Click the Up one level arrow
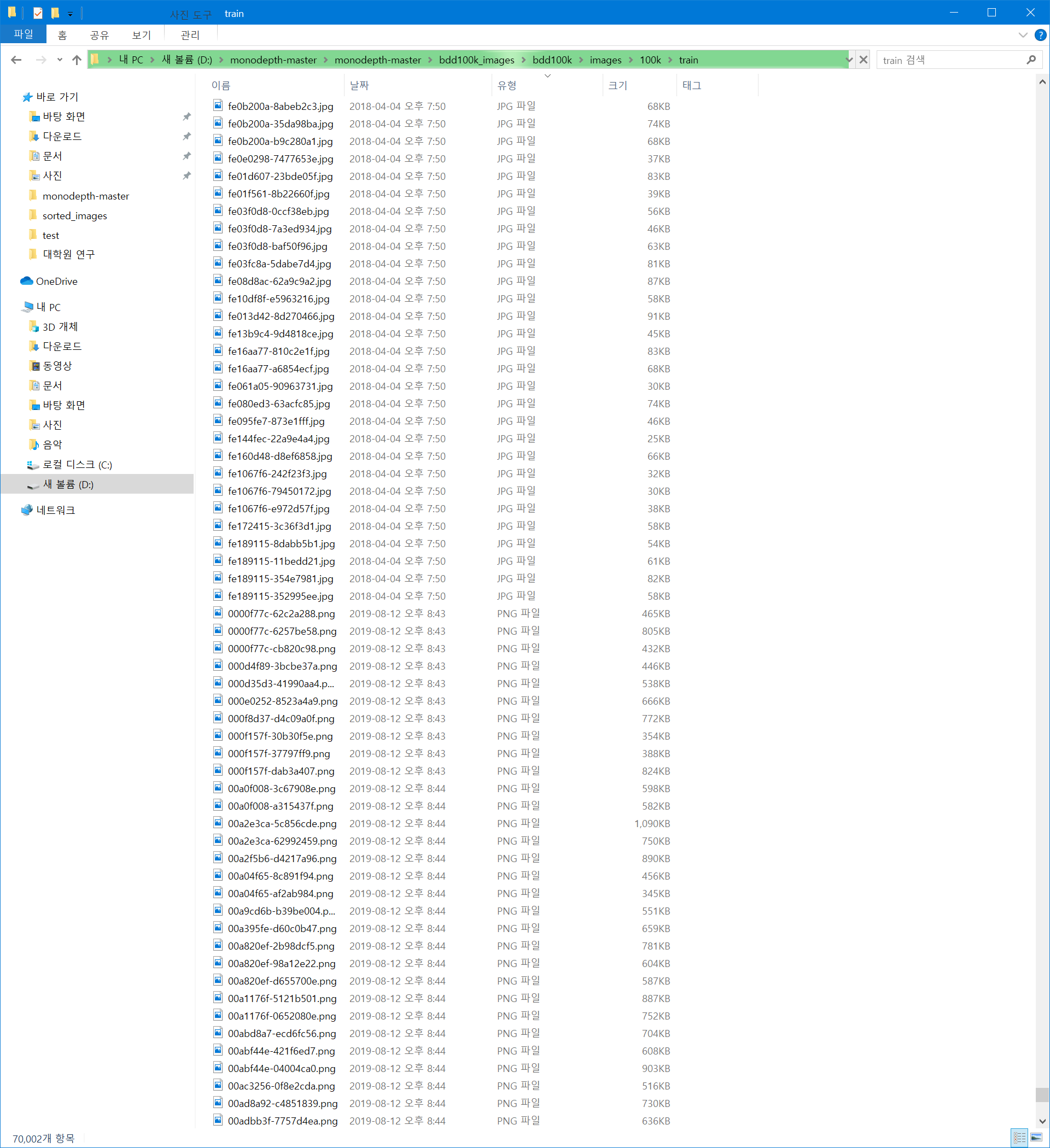This screenshot has height=1148, width=1050. (x=77, y=60)
